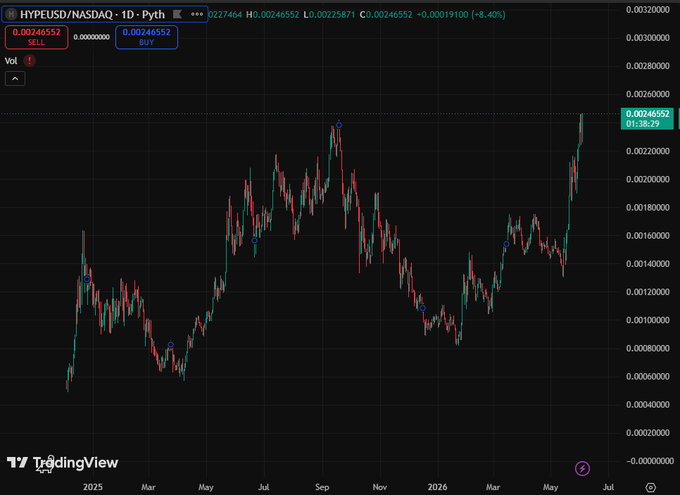Click the +8.40% change value in header
The width and height of the screenshot is (680, 495).
pyautogui.click(x=488, y=15)
